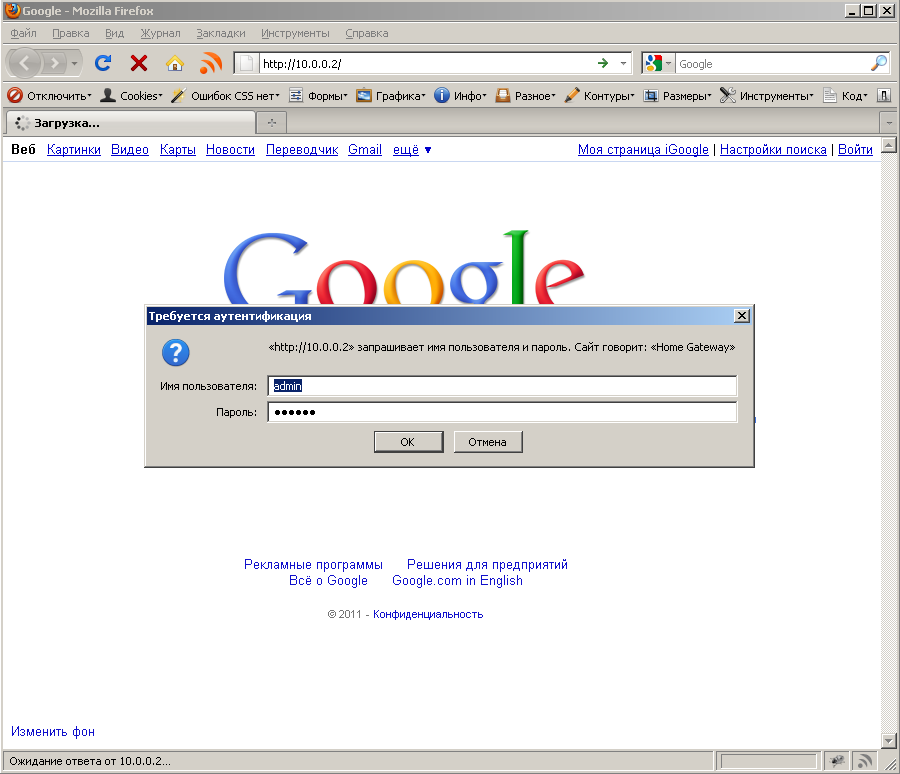Open the Закладки menu
900x774 pixels.
(x=220, y=33)
